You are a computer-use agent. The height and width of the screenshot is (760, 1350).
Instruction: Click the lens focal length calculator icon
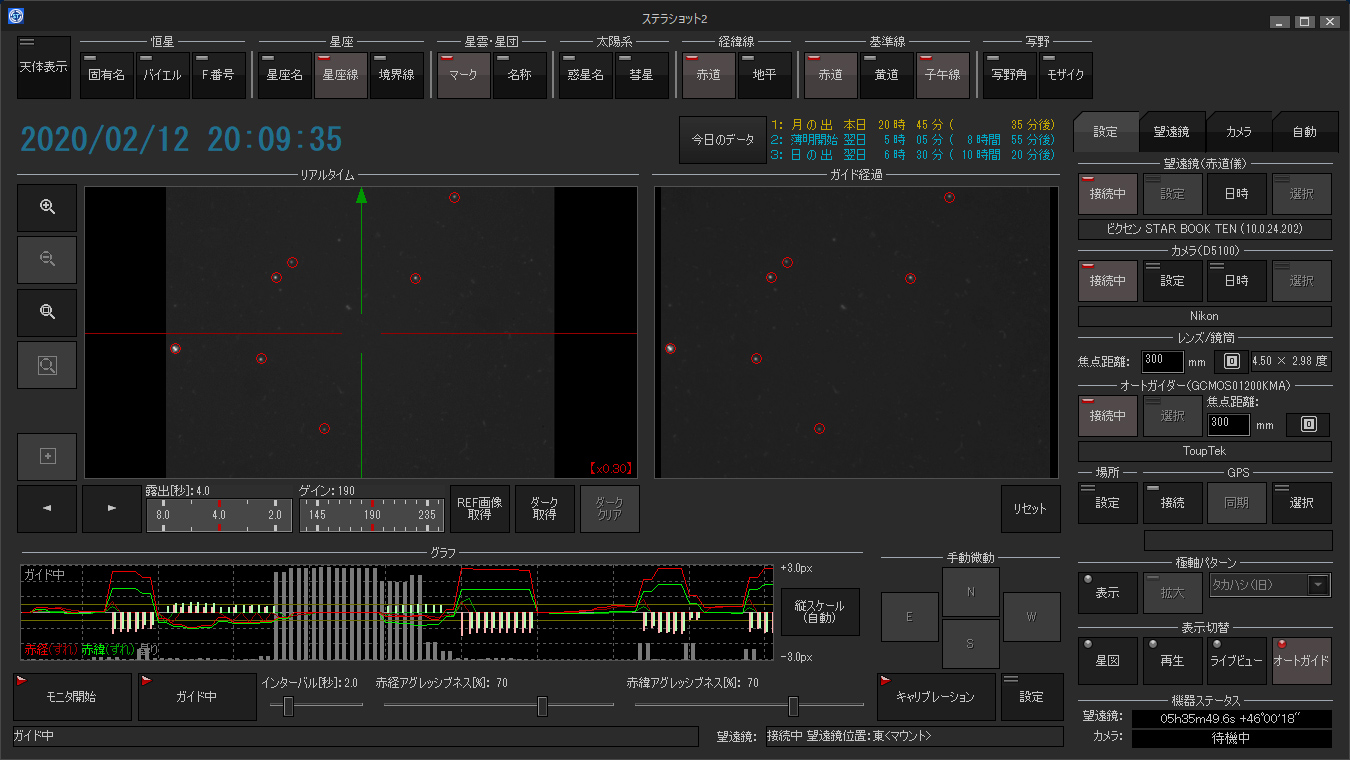(x=1231, y=361)
